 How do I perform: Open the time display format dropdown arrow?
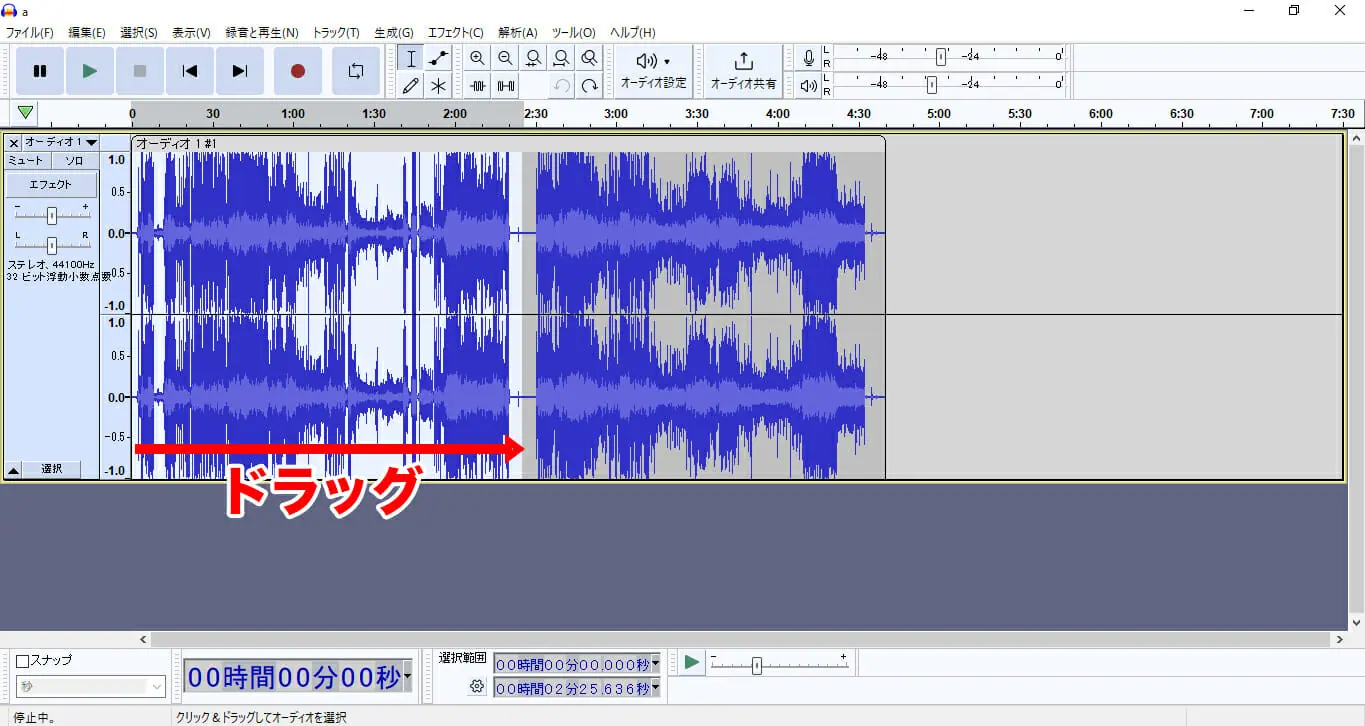[407, 677]
